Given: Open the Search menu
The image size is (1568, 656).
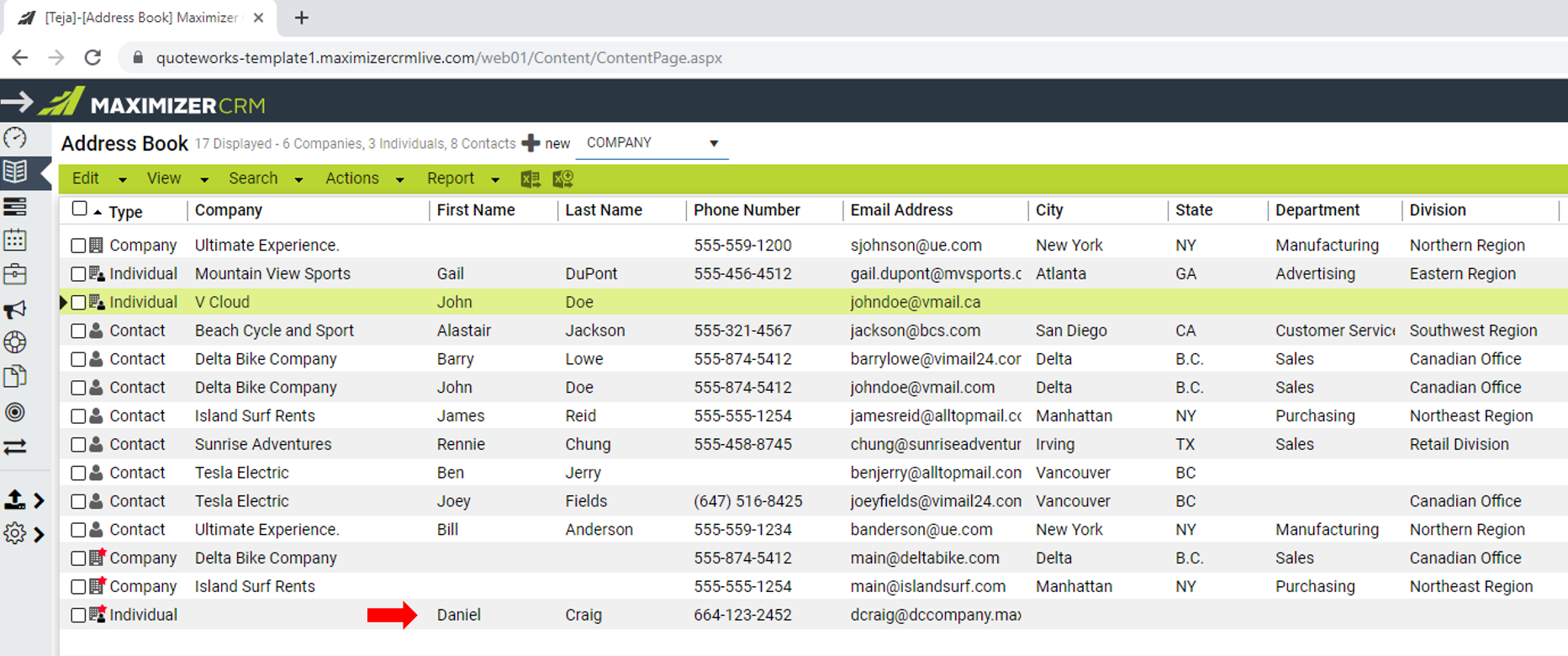Looking at the screenshot, I should click(x=265, y=178).
